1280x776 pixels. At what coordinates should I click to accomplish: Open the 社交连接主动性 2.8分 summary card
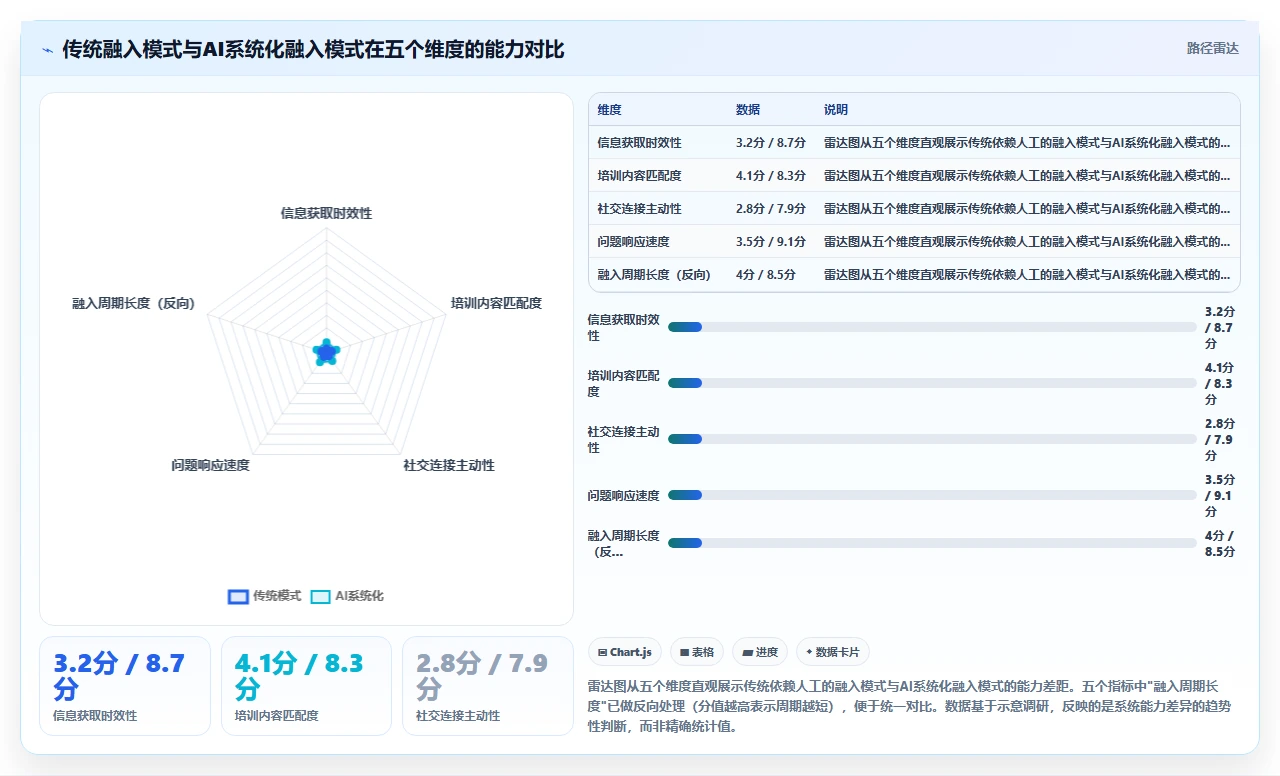pos(488,686)
